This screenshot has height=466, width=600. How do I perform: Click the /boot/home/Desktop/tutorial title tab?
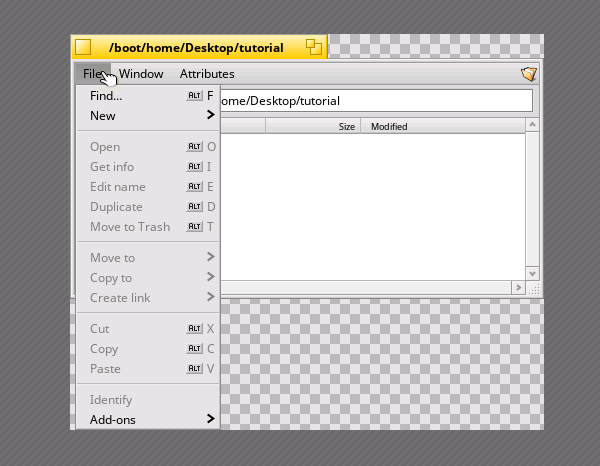[195, 47]
